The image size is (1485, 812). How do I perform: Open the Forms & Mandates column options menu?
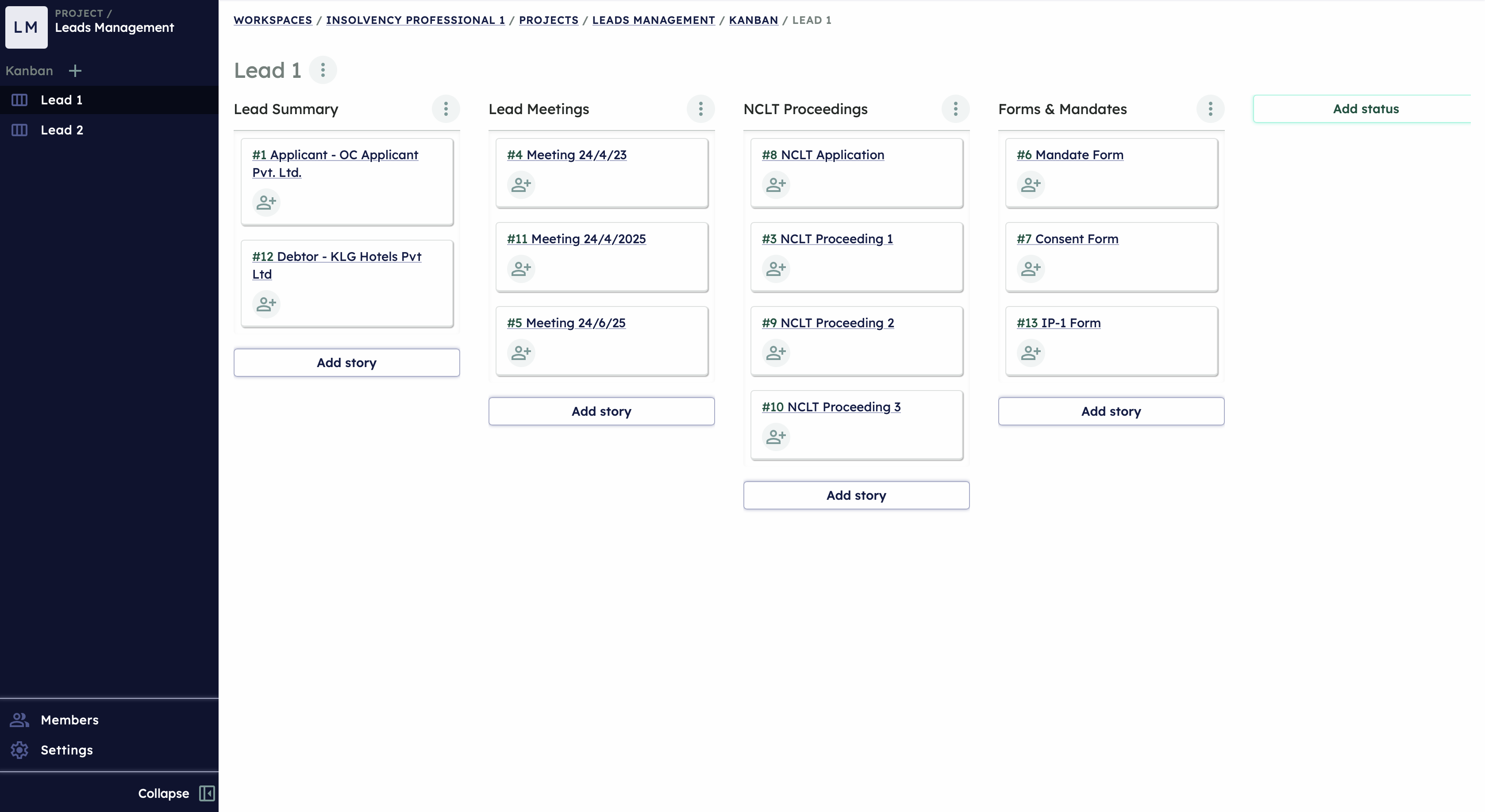(1210, 109)
